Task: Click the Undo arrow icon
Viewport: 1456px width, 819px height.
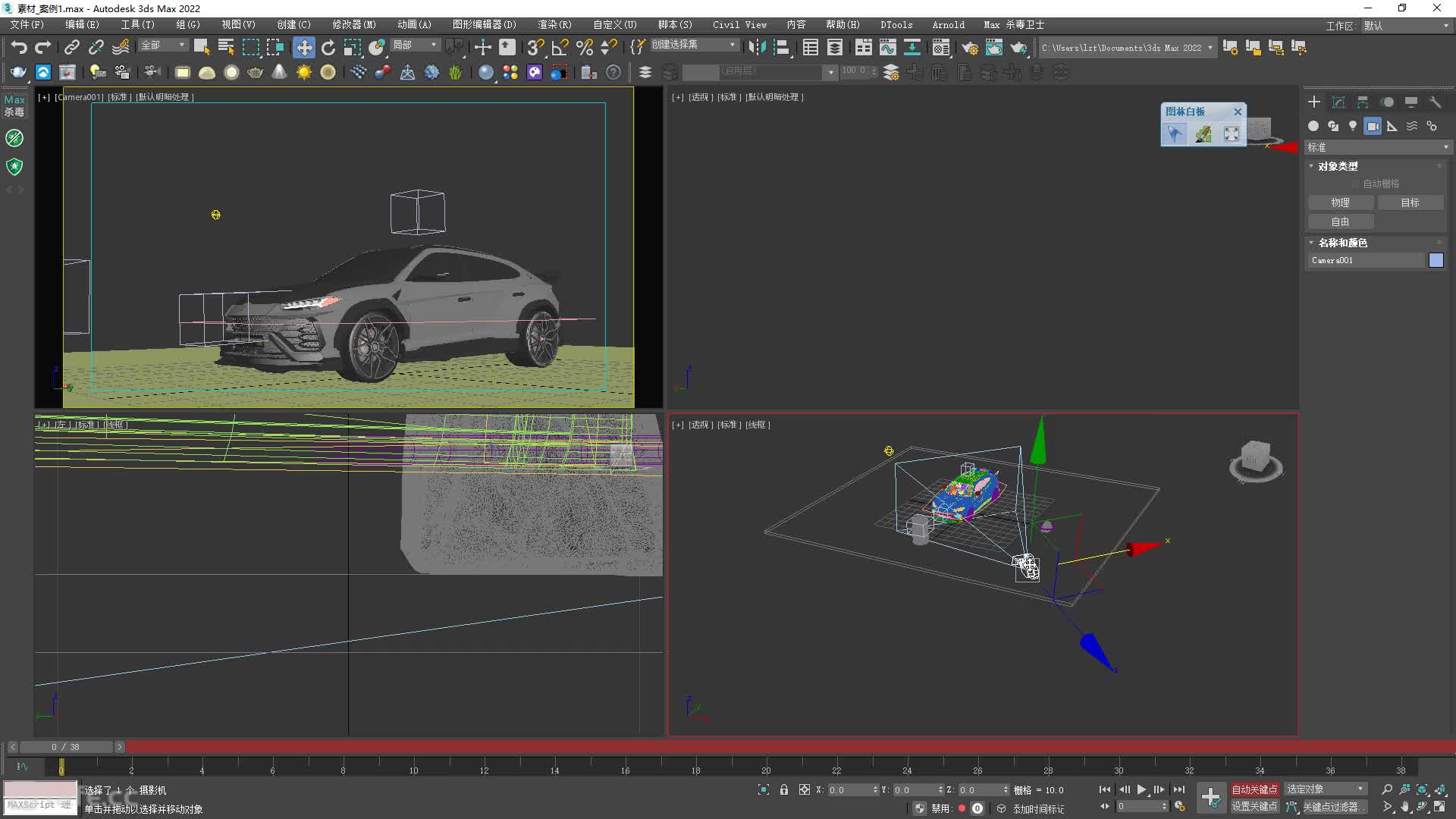Action: click(x=19, y=48)
